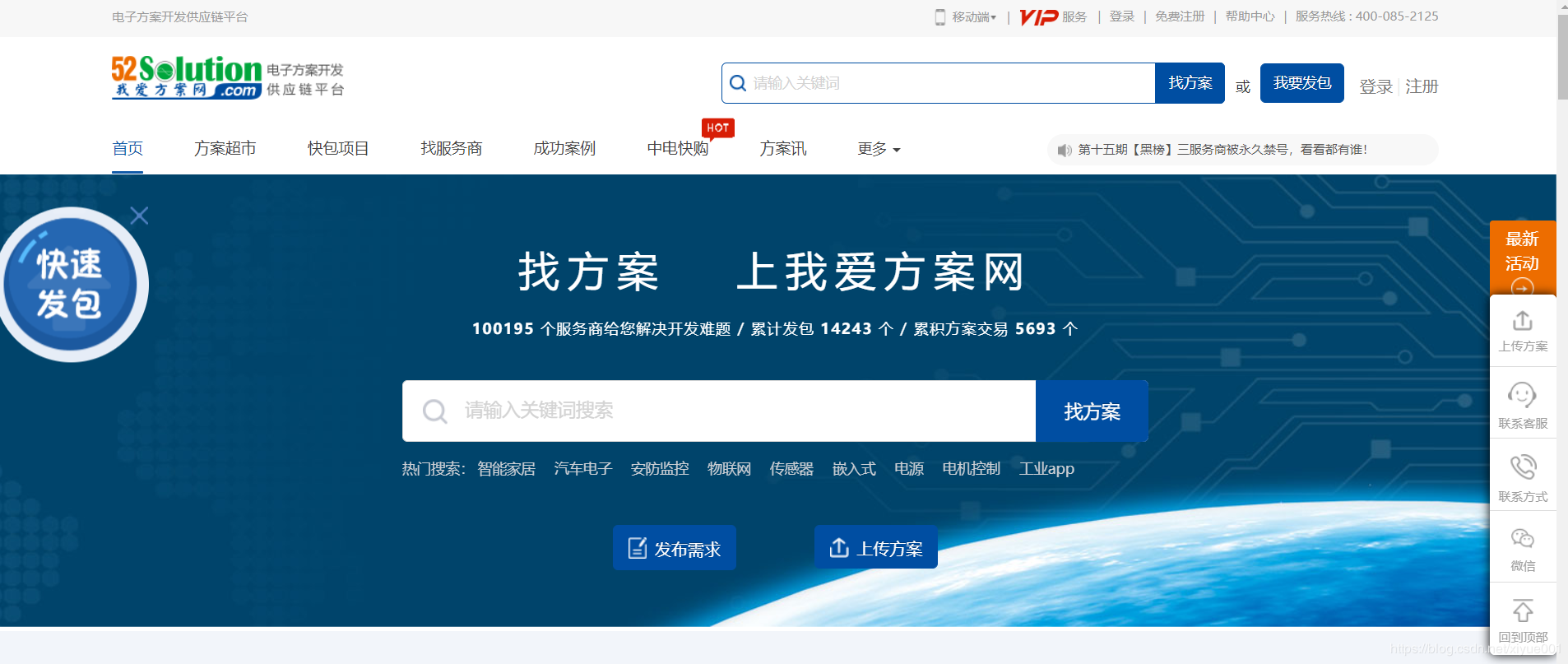Click the VIP 服务 icon
The height and width of the screenshot is (664, 1568).
[1039, 17]
